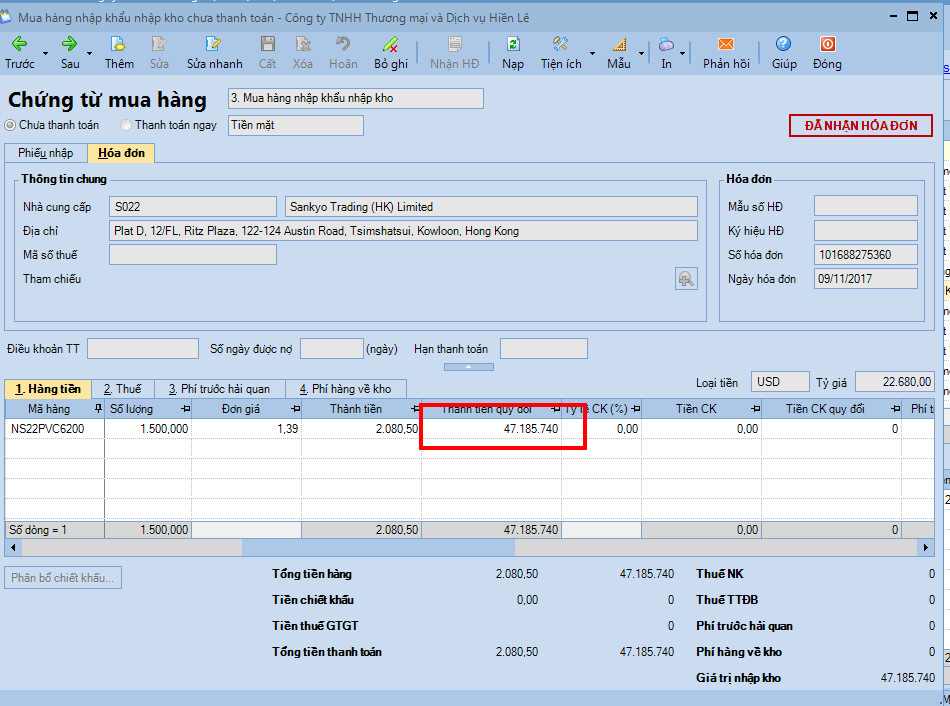Click the Mẫu template icon
Screen dimensions: 950x706
coord(619,44)
